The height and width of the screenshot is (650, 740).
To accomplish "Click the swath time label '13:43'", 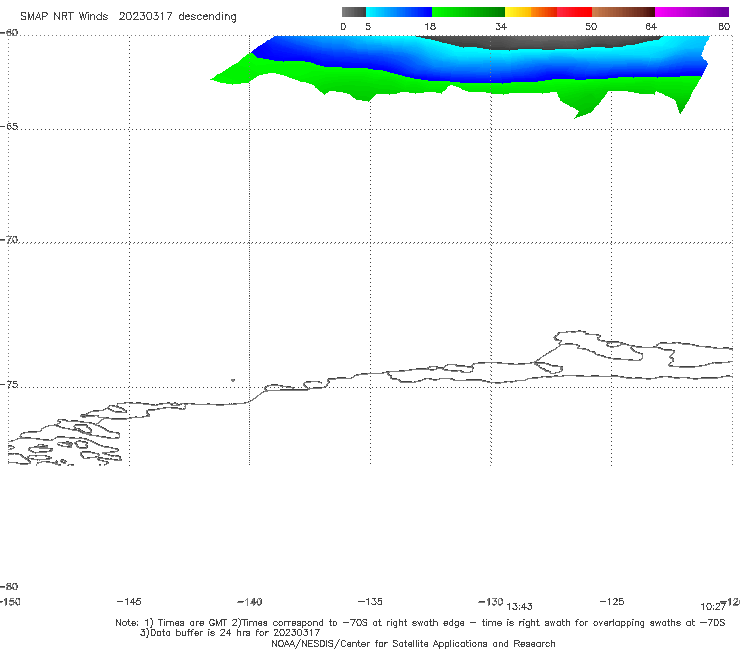I will (x=519, y=607).
